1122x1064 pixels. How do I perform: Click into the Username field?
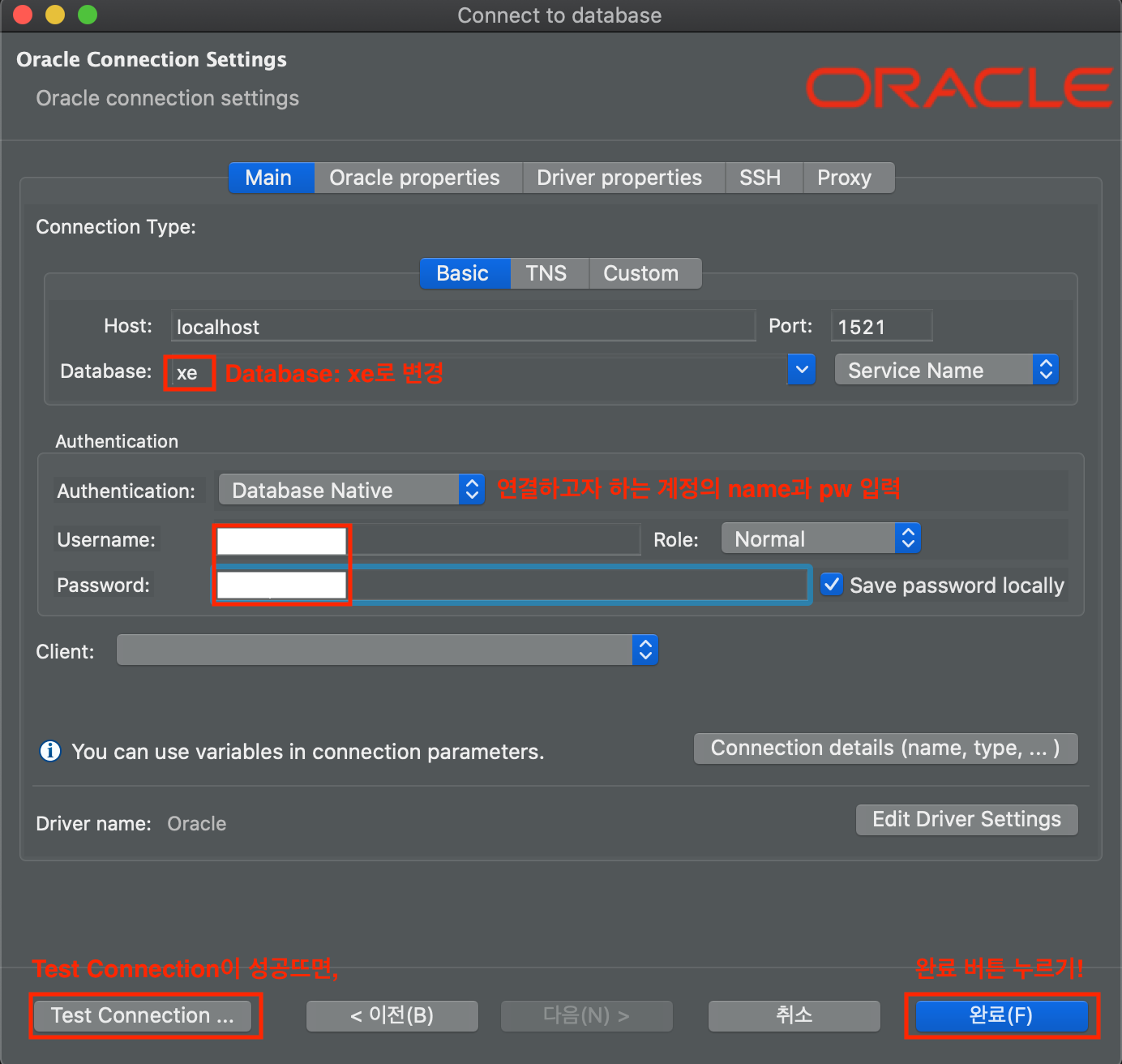coord(426,539)
